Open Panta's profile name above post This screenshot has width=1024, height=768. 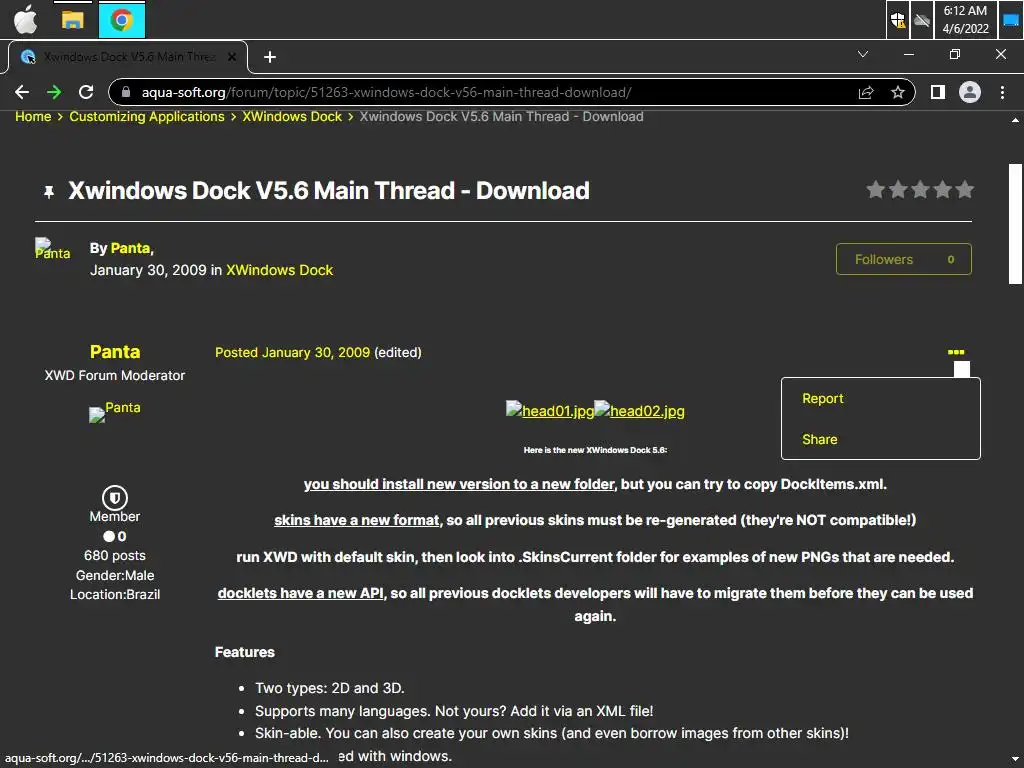pos(115,352)
